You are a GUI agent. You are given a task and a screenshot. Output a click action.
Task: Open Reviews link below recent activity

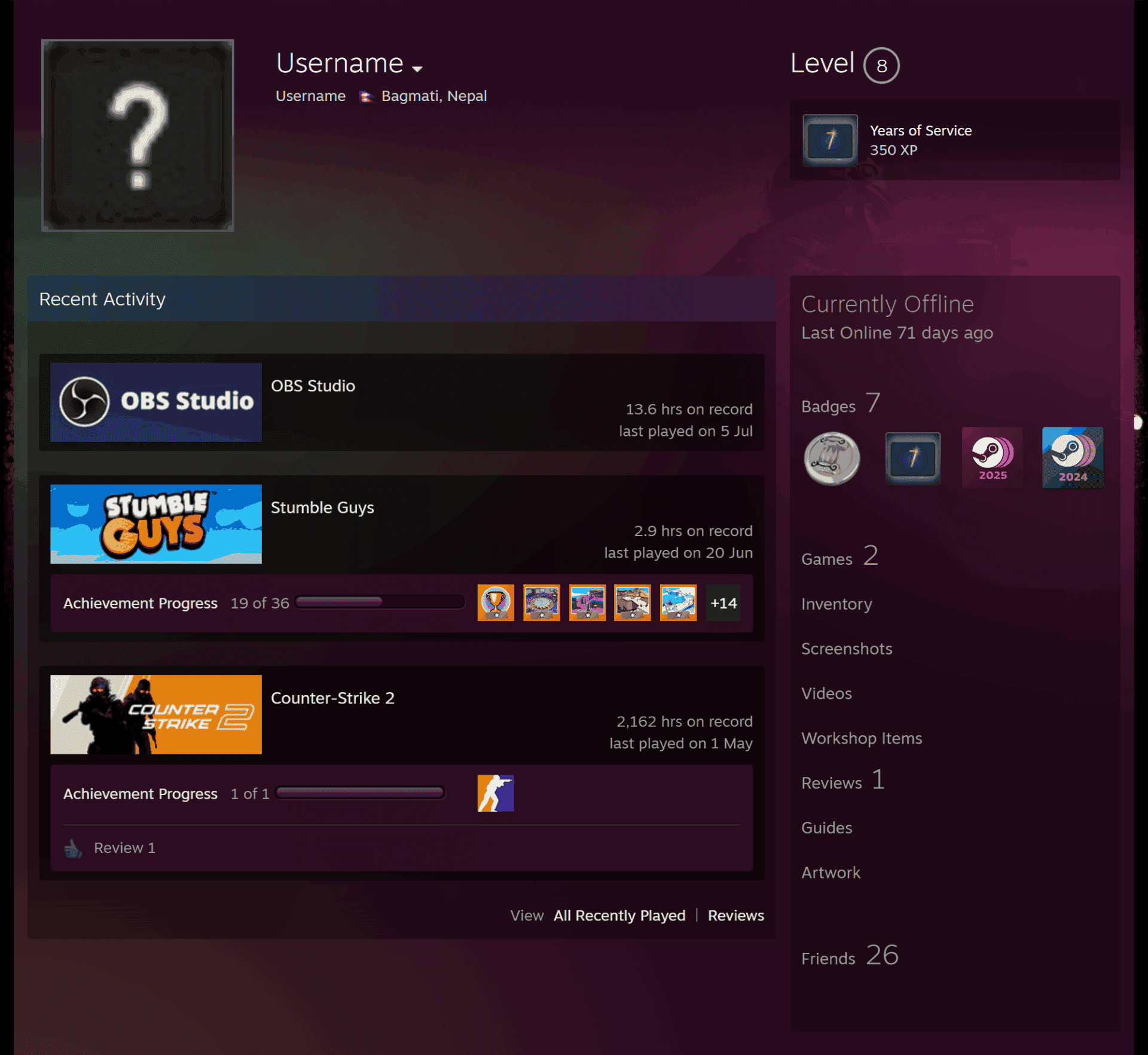(x=736, y=916)
